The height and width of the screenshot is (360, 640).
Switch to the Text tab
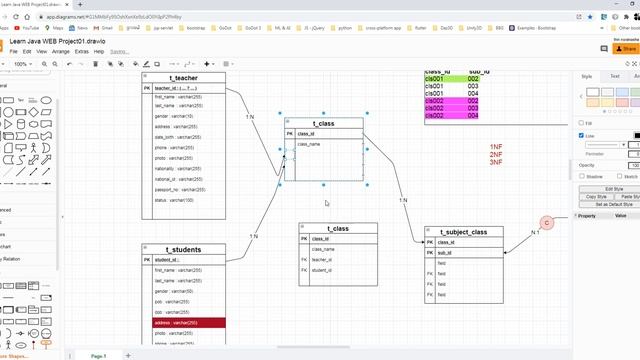click(x=615, y=76)
